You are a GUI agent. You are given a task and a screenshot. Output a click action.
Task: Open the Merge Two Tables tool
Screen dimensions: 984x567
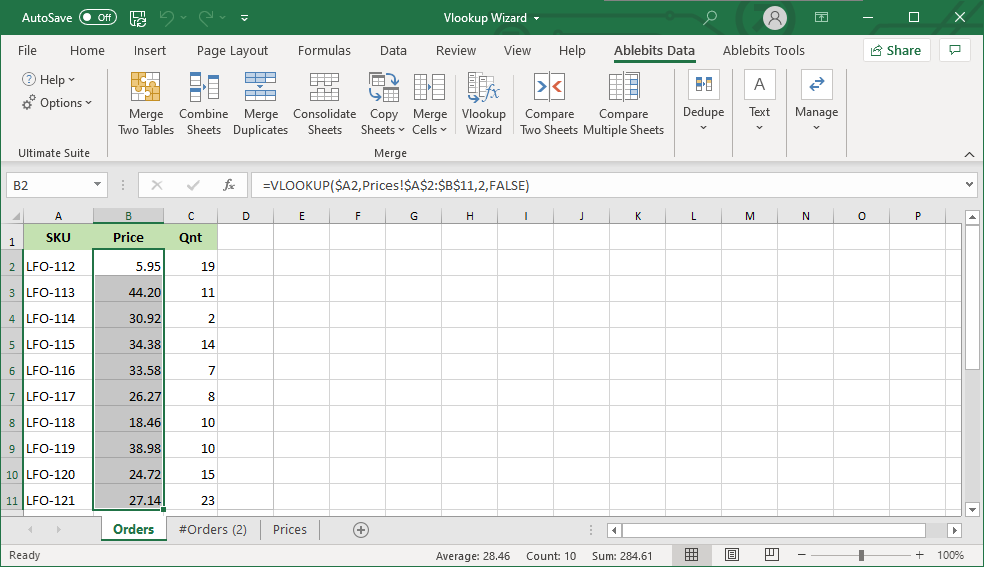[x=146, y=104]
